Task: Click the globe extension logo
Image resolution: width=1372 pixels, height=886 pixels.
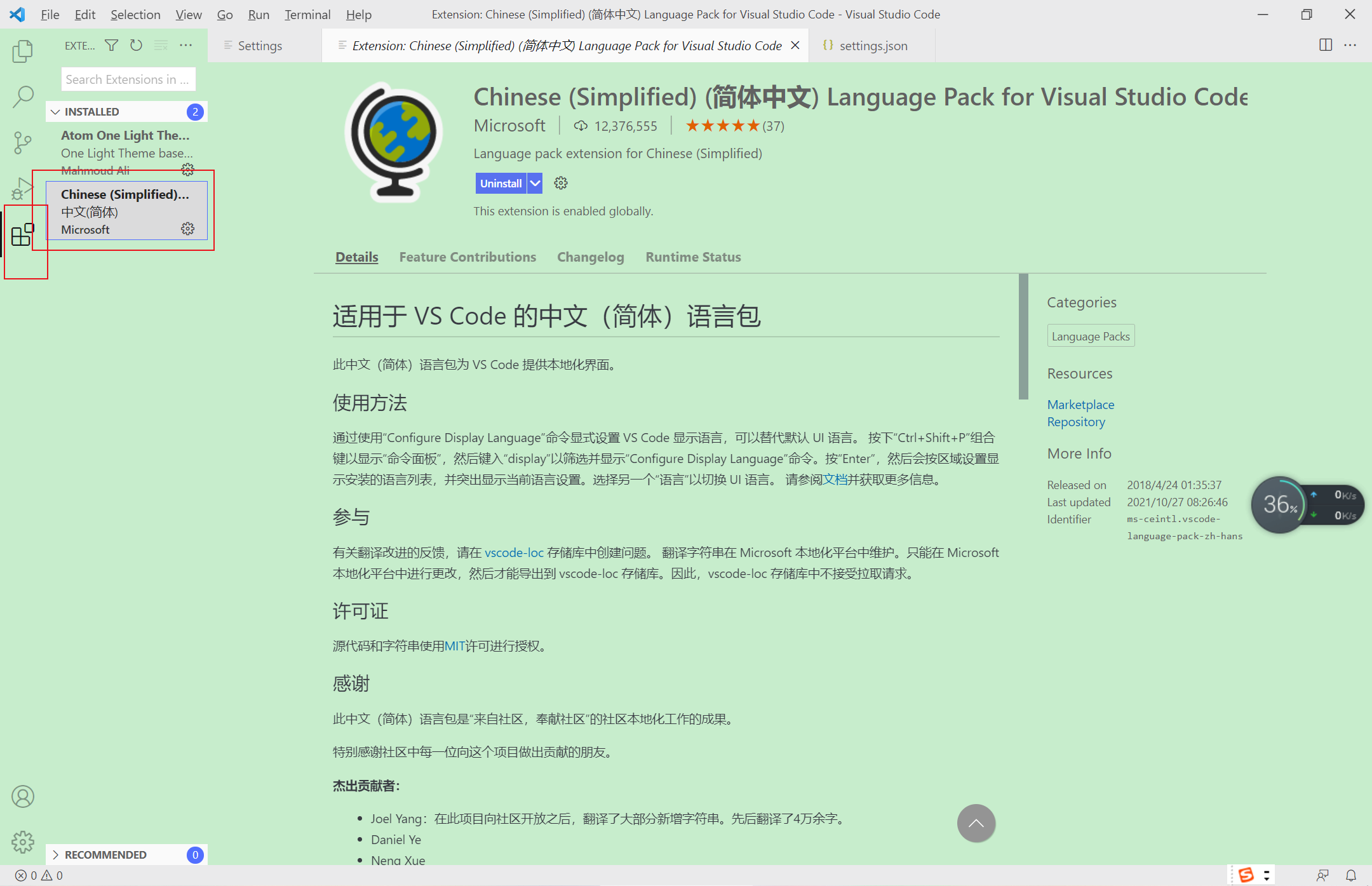Action: (x=394, y=141)
